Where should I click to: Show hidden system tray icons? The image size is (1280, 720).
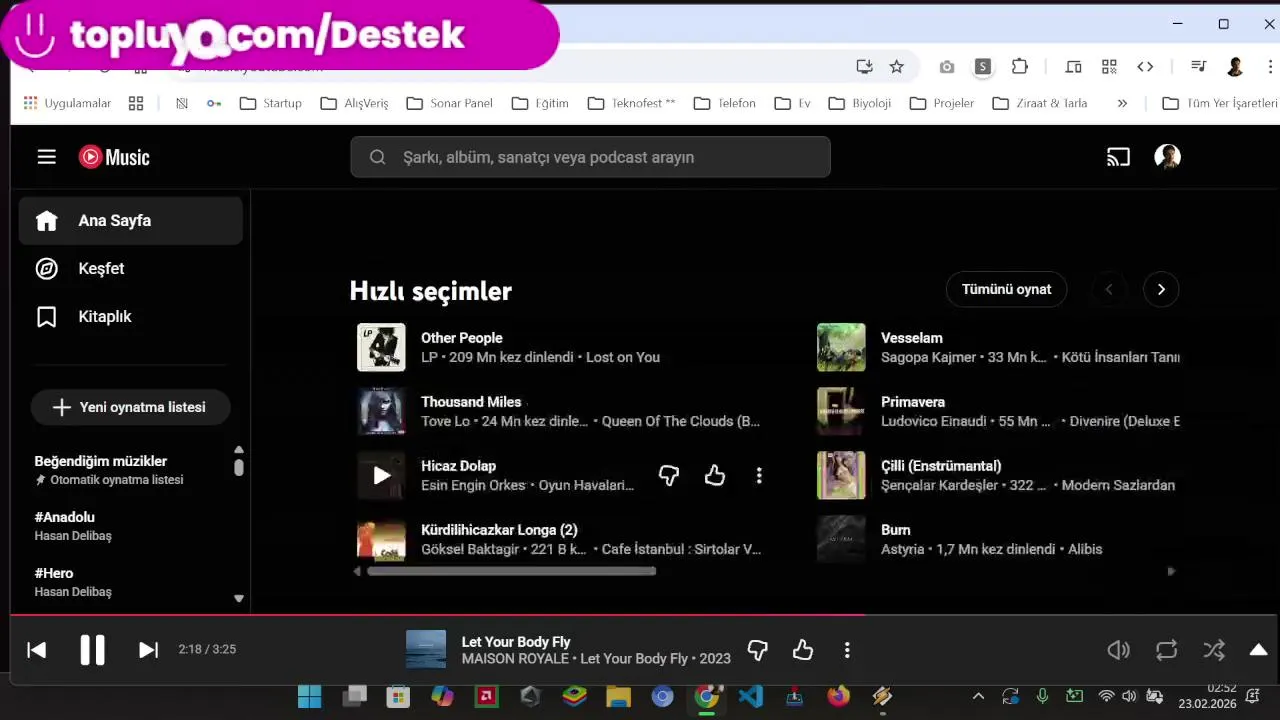(x=978, y=697)
